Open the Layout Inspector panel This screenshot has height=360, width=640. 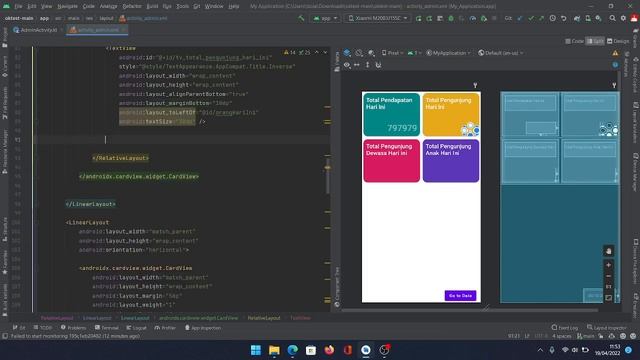[x=607, y=328]
